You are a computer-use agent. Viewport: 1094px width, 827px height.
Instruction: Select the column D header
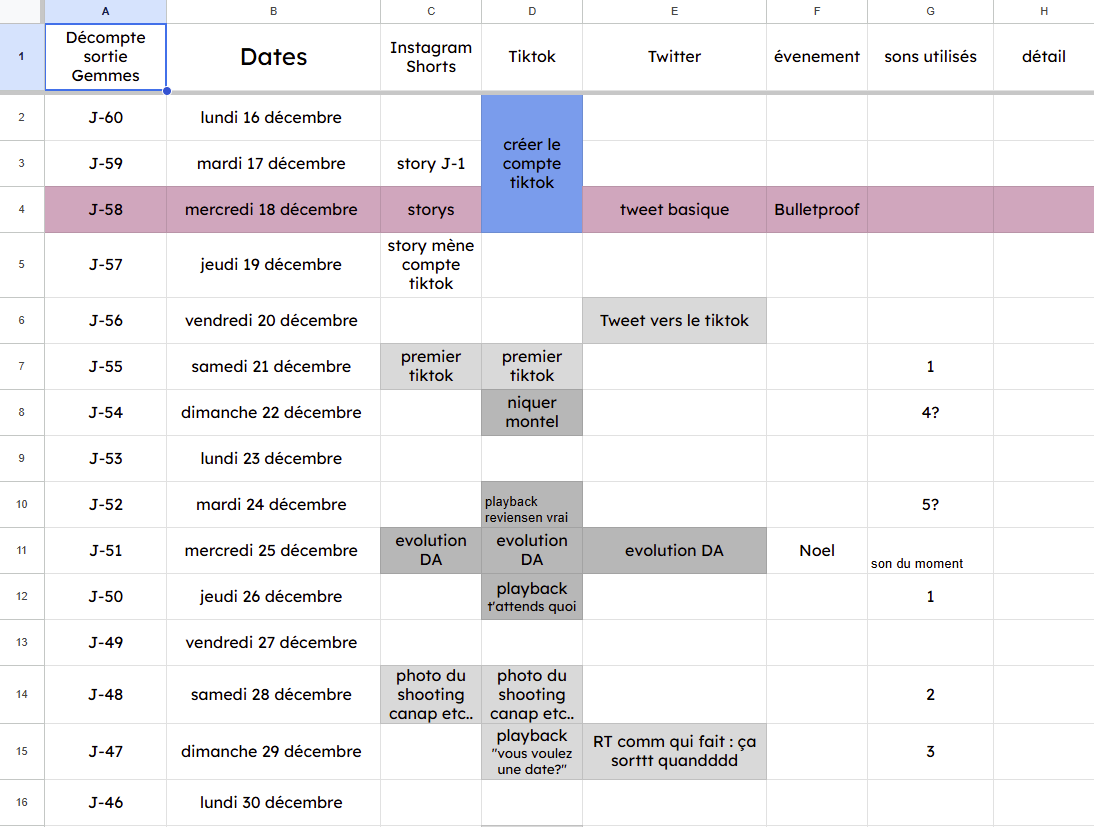[x=531, y=11]
